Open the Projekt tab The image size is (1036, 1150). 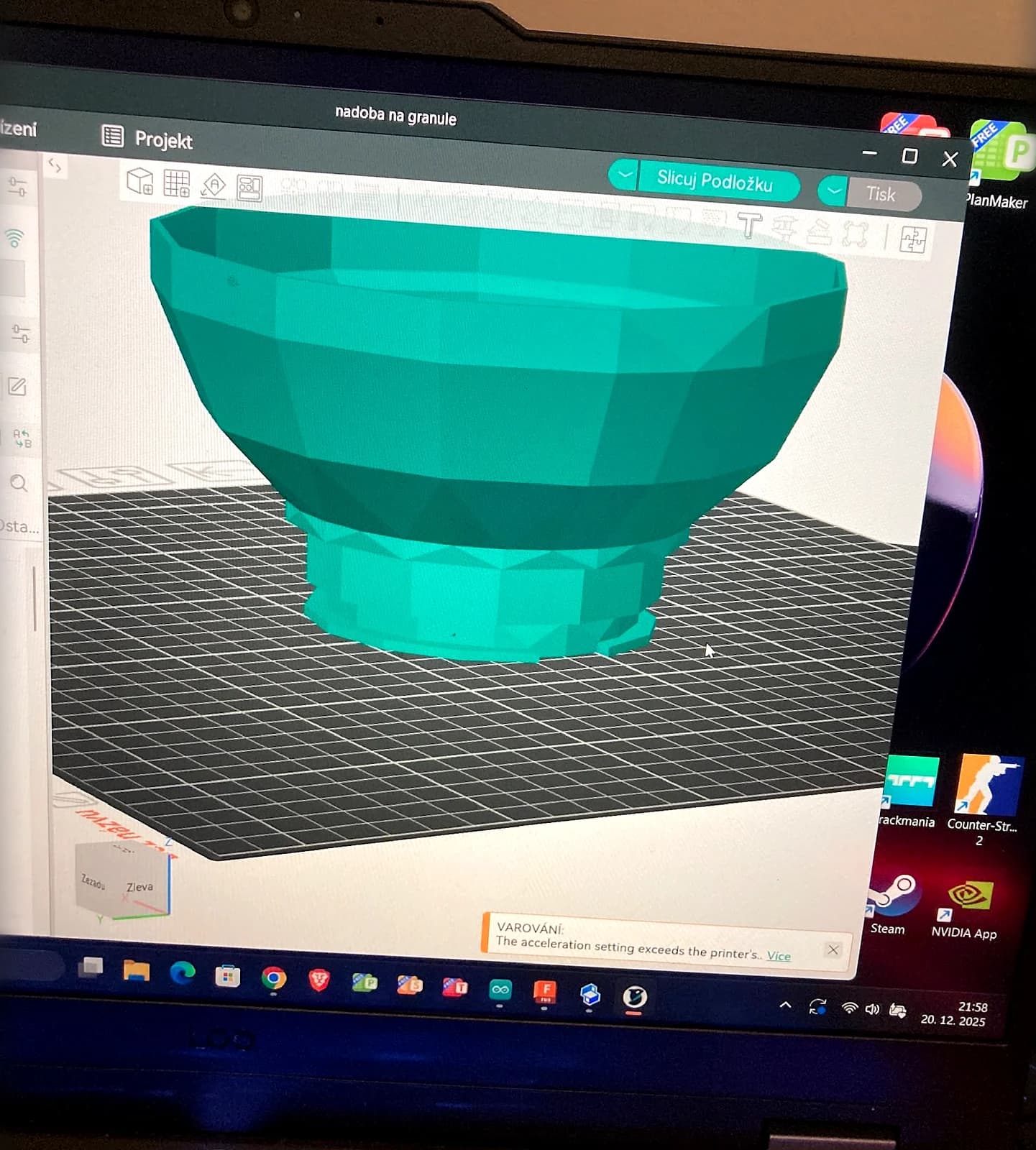148,138
